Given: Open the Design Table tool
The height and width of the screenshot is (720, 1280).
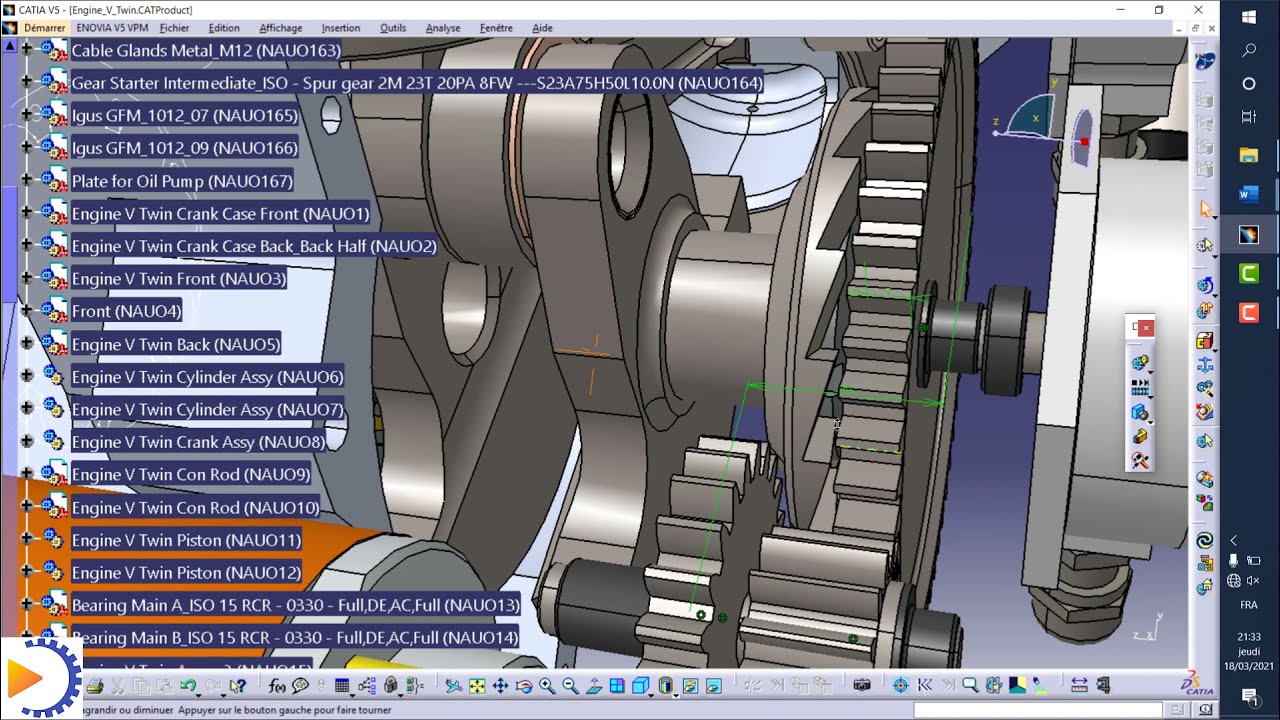Looking at the screenshot, I should (x=342, y=686).
